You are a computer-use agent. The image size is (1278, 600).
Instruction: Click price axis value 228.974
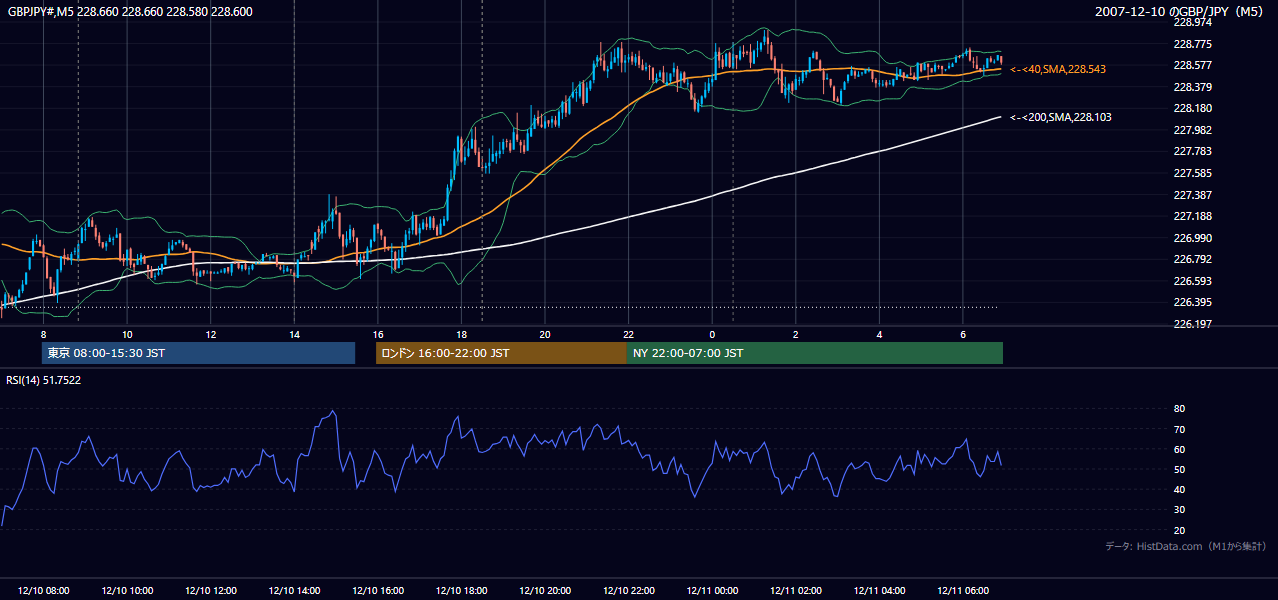tap(1193, 22)
